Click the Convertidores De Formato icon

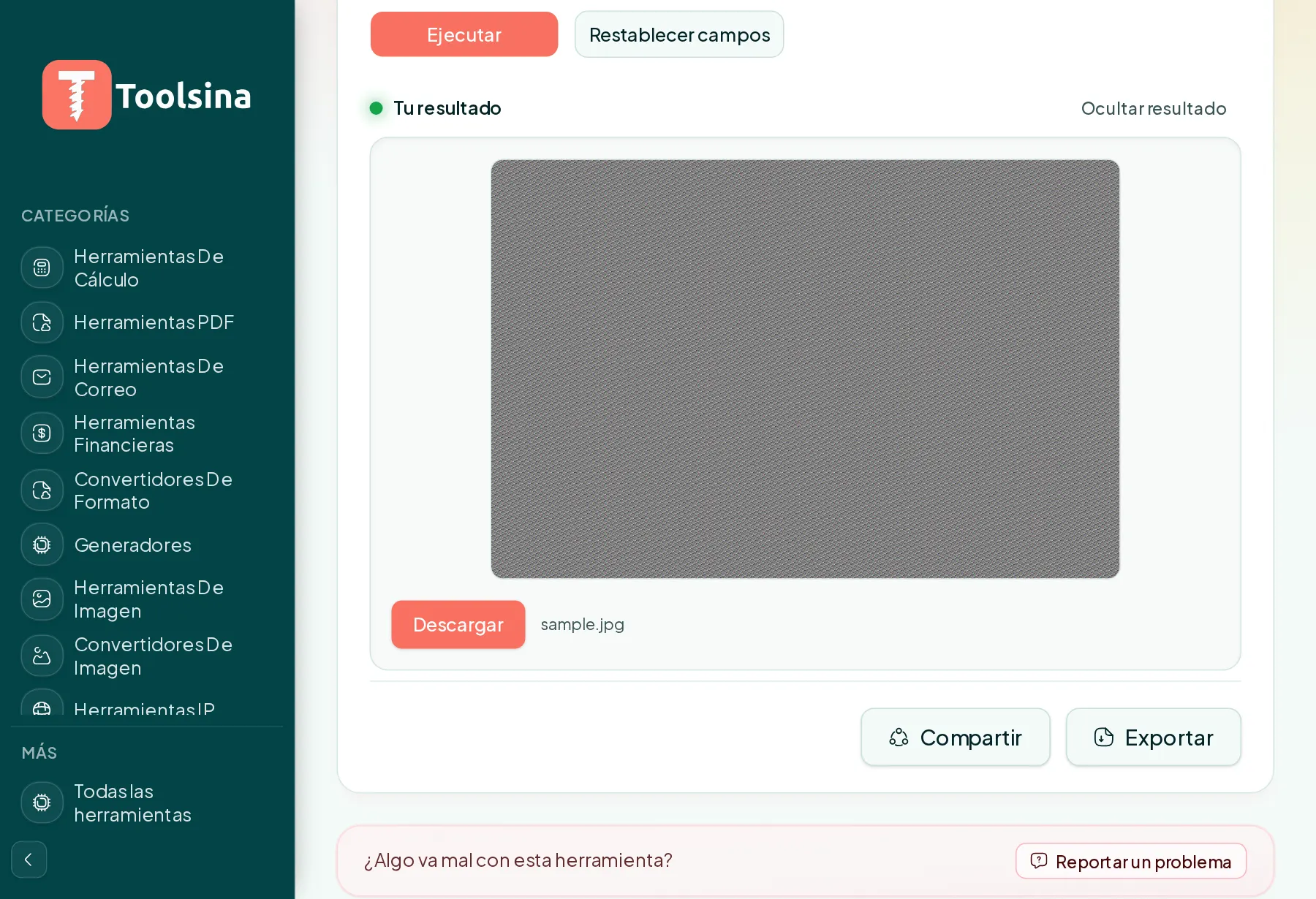coord(42,490)
